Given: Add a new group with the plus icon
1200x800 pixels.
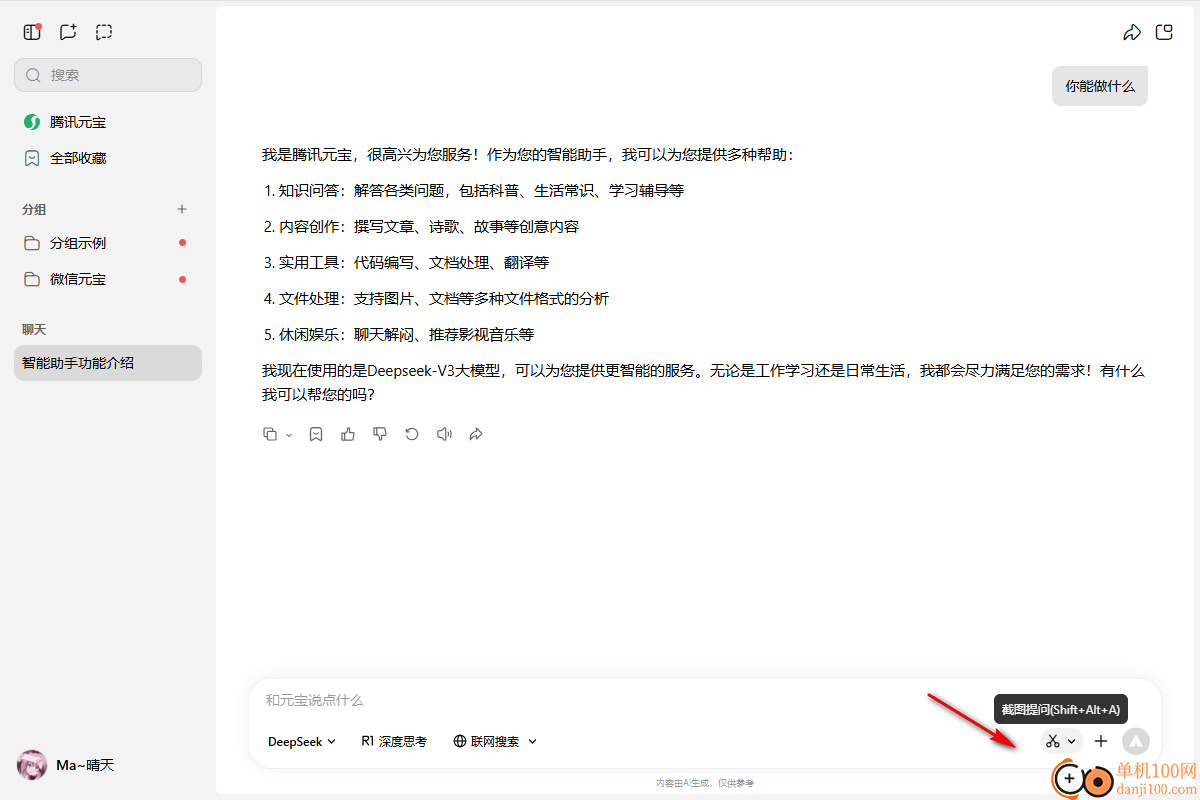Looking at the screenshot, I should click(182, 209).
